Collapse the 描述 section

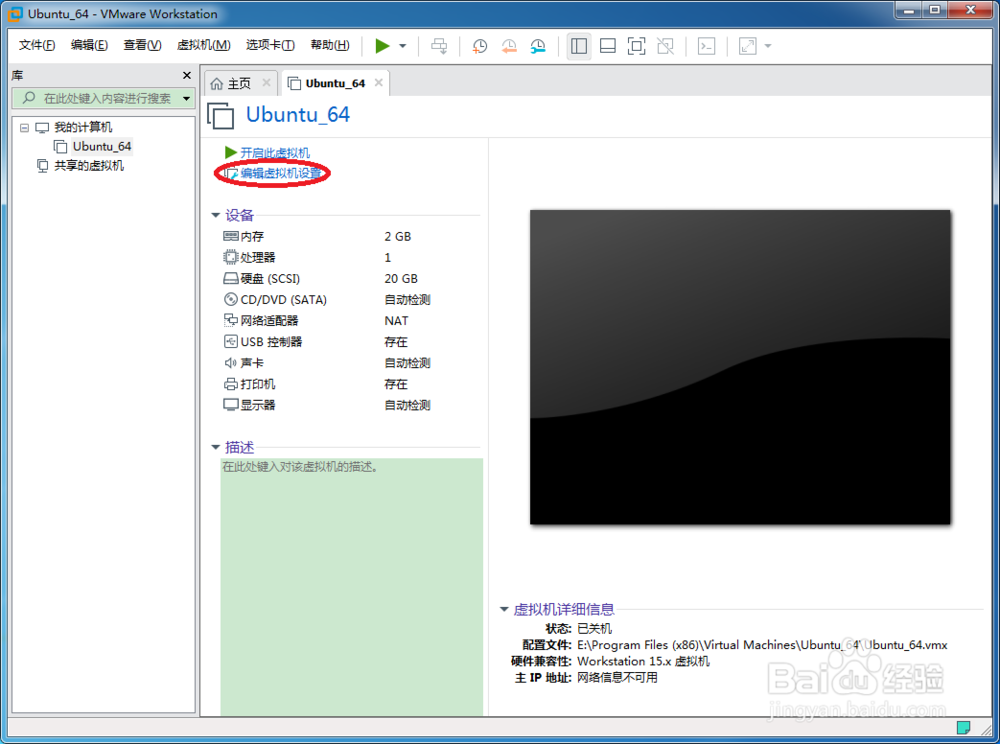point(216,448)
